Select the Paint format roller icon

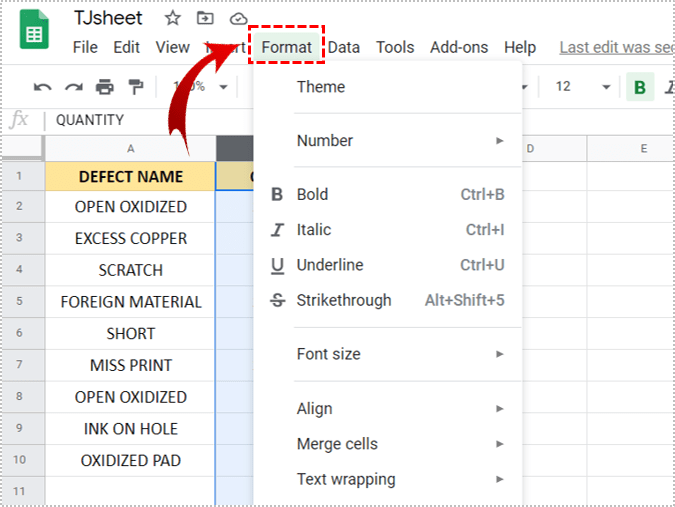click(135, 87)
